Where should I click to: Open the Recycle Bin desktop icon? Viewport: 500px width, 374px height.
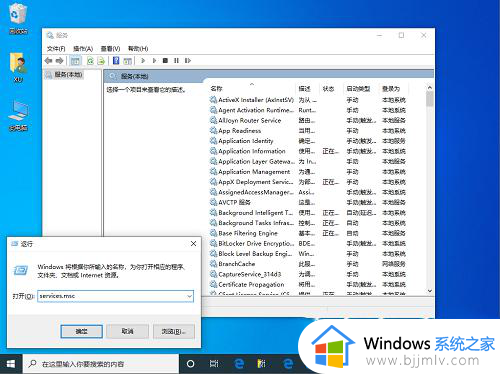pos(18,18)
